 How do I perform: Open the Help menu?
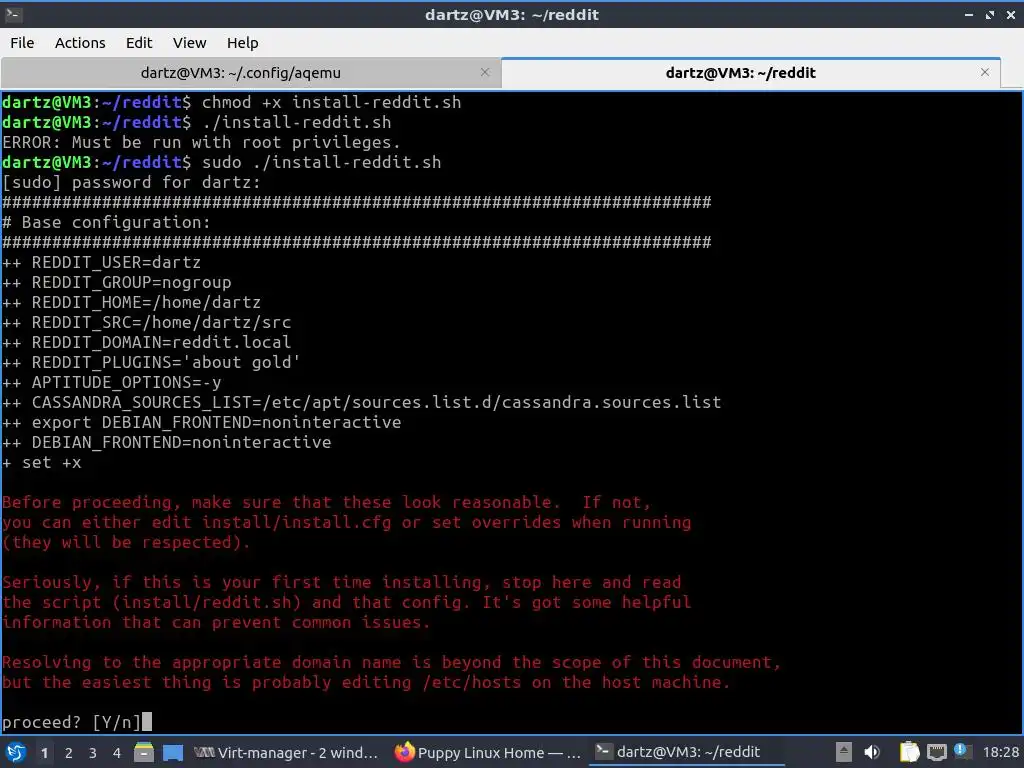[x=242, y=42]
